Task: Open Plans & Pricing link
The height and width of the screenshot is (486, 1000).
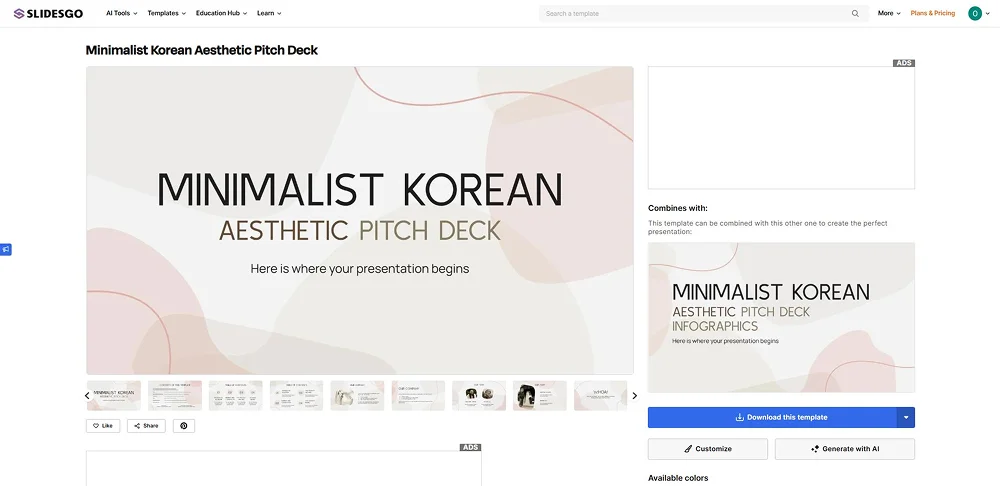Action: 932,13
